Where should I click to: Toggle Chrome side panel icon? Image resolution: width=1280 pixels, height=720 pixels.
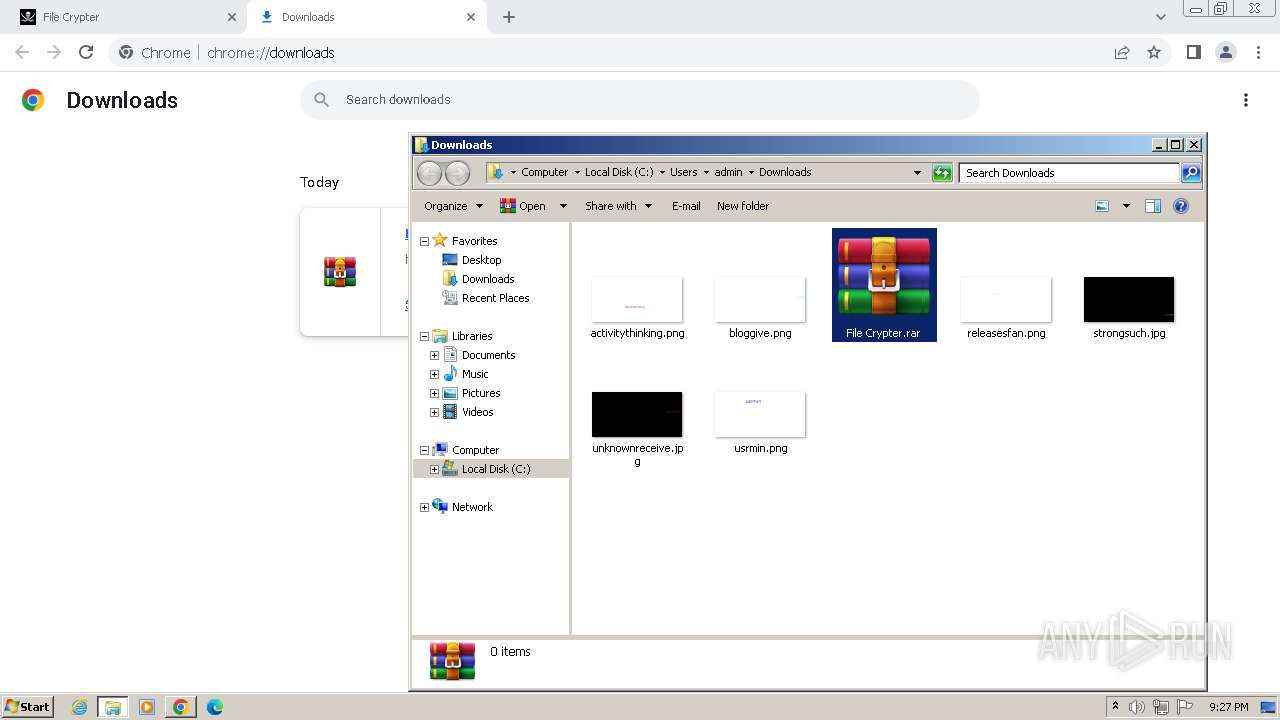tap(1193, 52)
